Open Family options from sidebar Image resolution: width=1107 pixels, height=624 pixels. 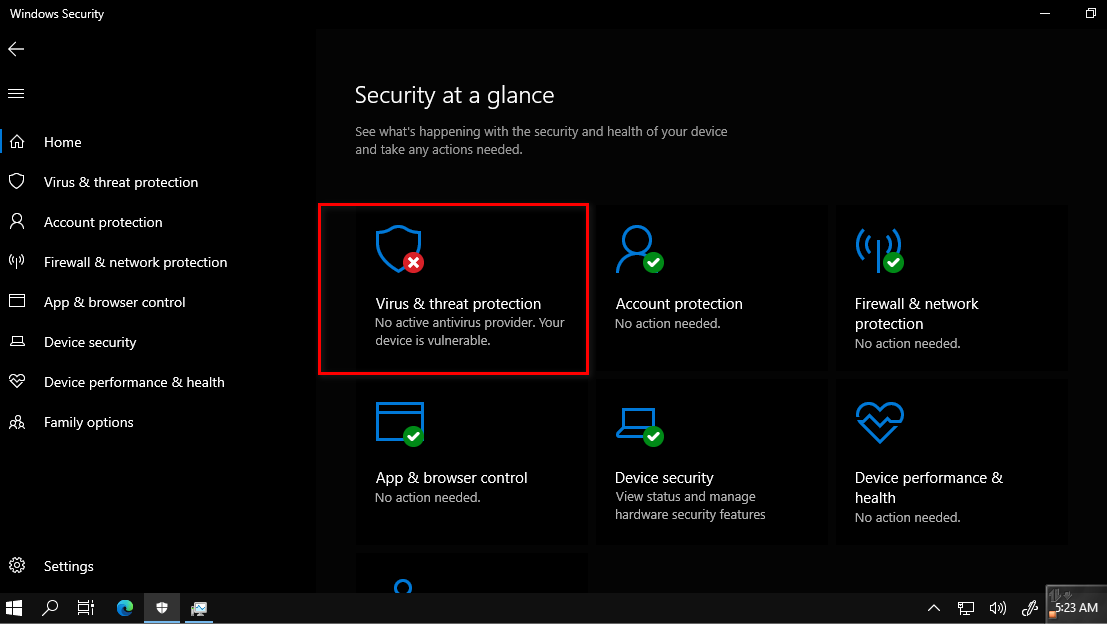(88, 422)
